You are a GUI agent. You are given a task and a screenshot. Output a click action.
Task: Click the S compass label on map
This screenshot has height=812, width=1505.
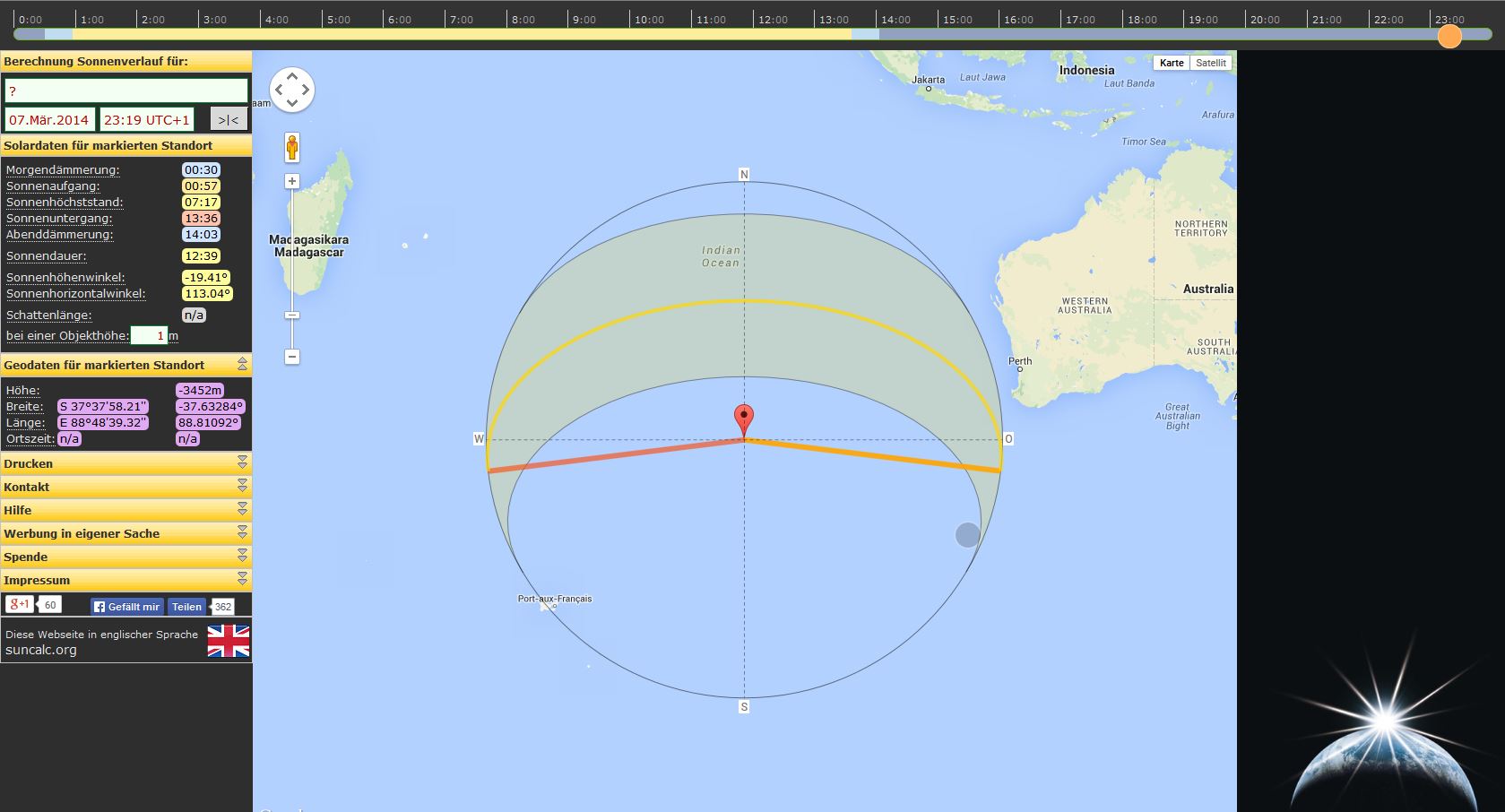(744, 707)
